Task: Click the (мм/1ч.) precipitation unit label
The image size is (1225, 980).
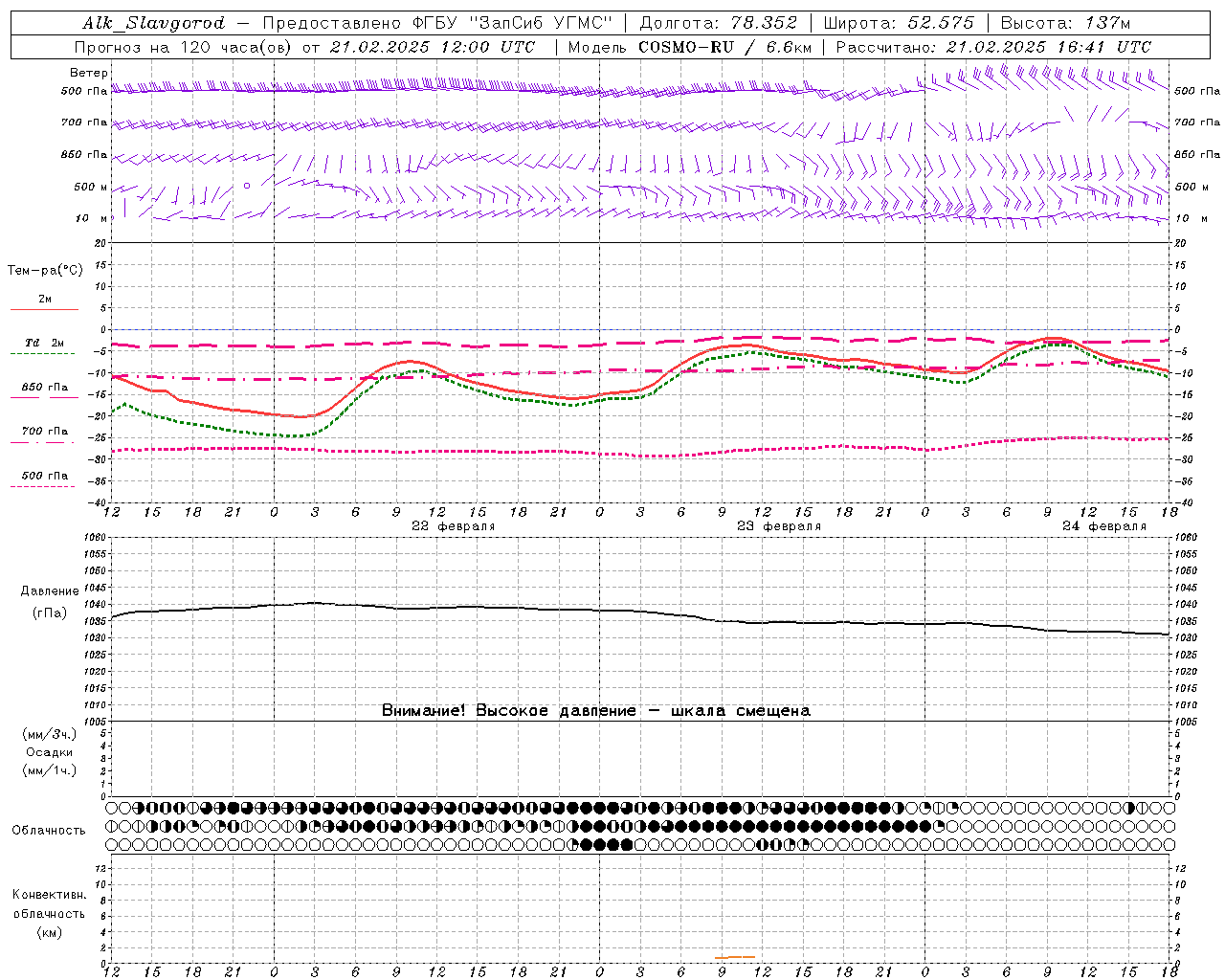Action: 49,770
